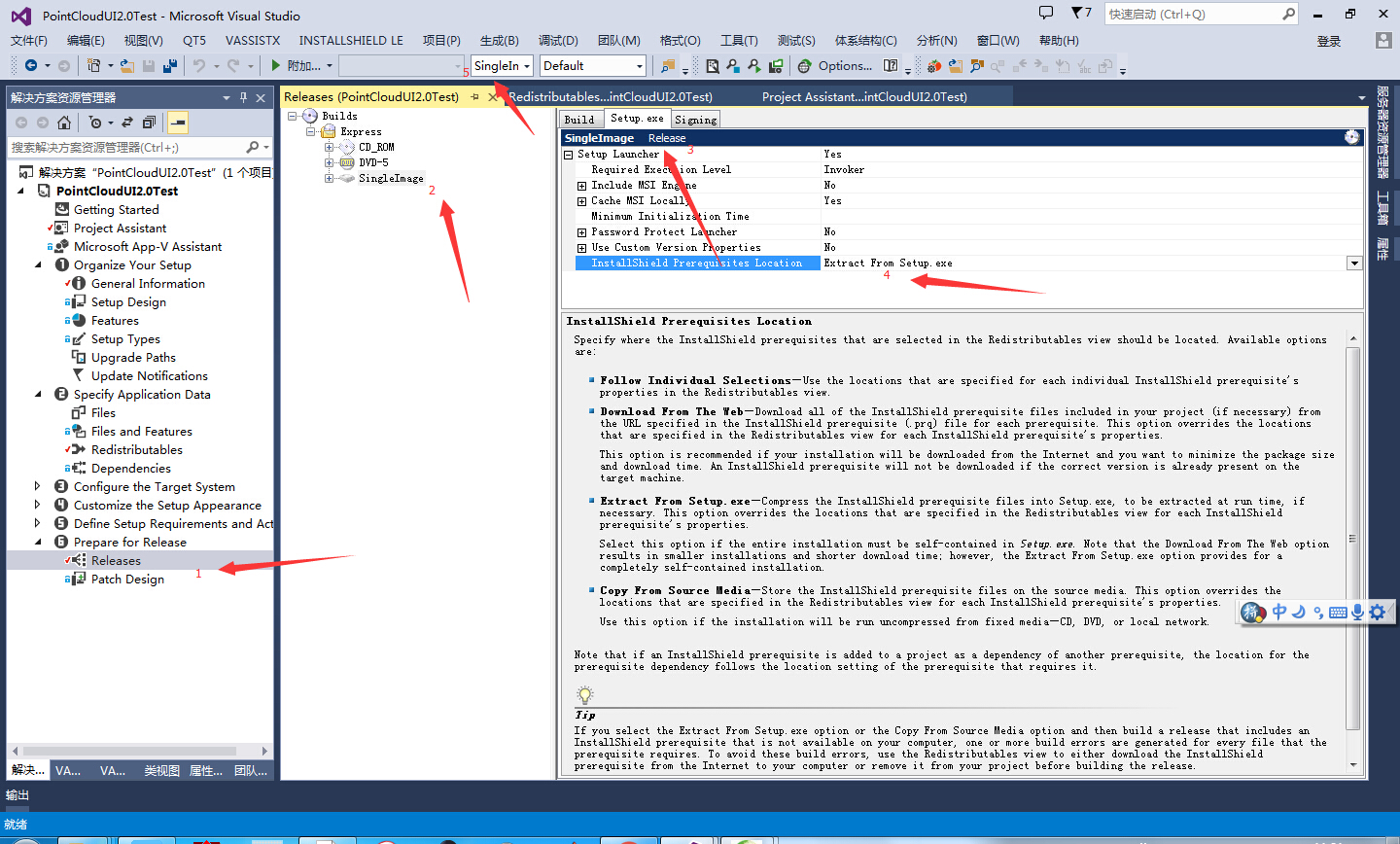This screenshot has height=844, width=1400.
Task: Click the notification flag icon in title bar
Action: tap(1077, 13)
